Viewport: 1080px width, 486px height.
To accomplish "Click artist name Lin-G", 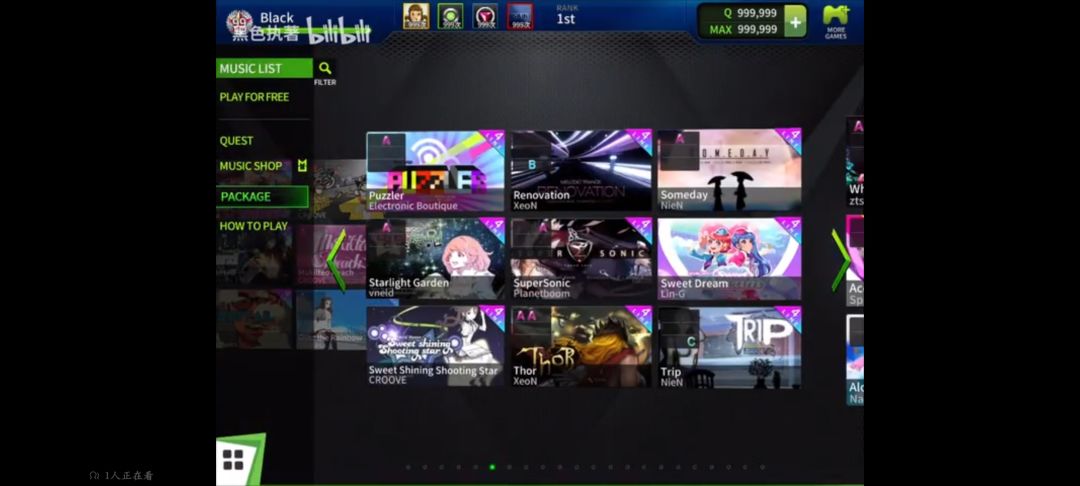I will [673, 293].
